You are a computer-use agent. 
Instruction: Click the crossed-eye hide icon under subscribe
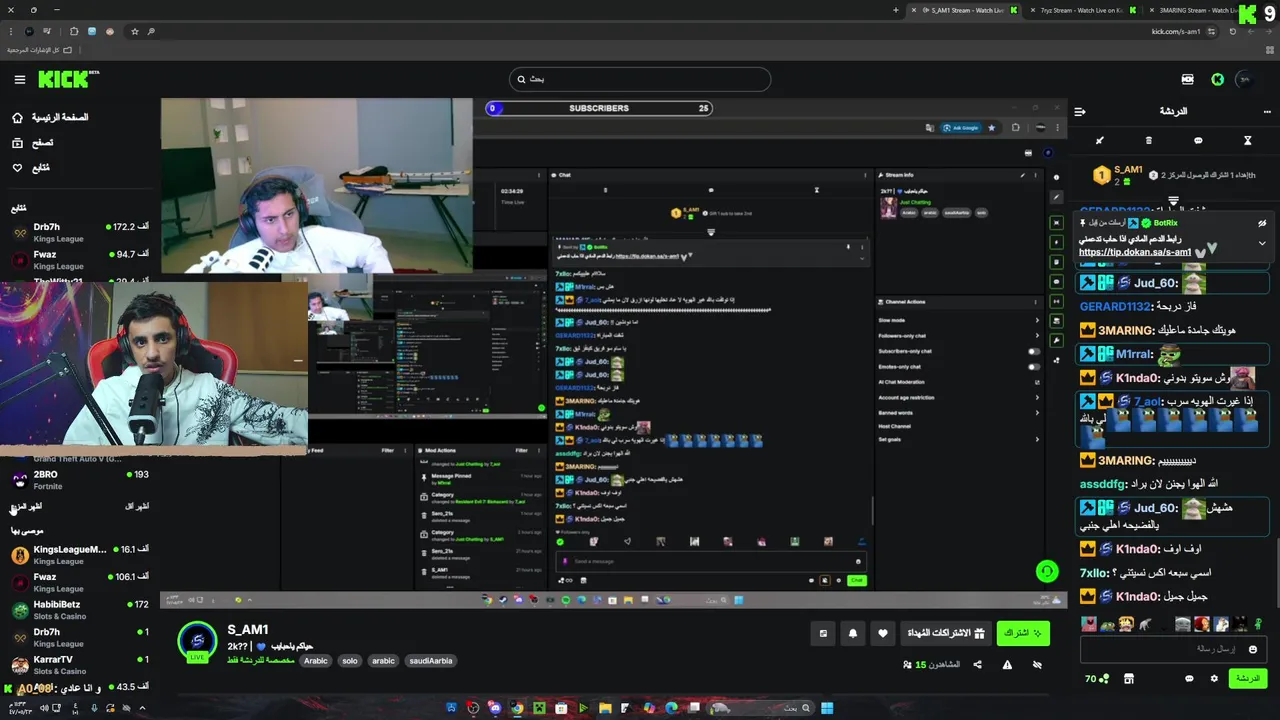tap(1037, 664)
